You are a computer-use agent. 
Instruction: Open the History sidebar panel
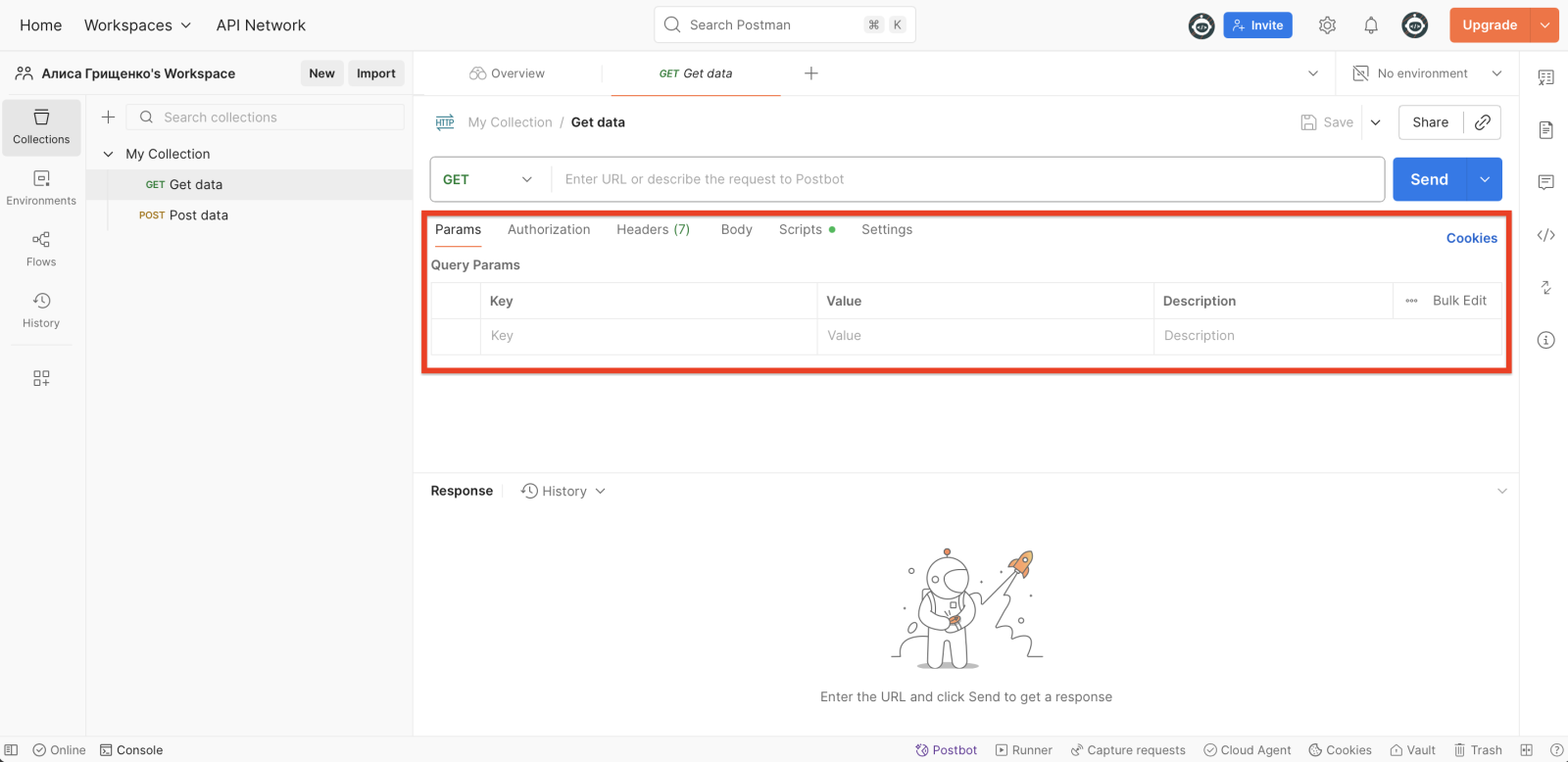point(41,310)
